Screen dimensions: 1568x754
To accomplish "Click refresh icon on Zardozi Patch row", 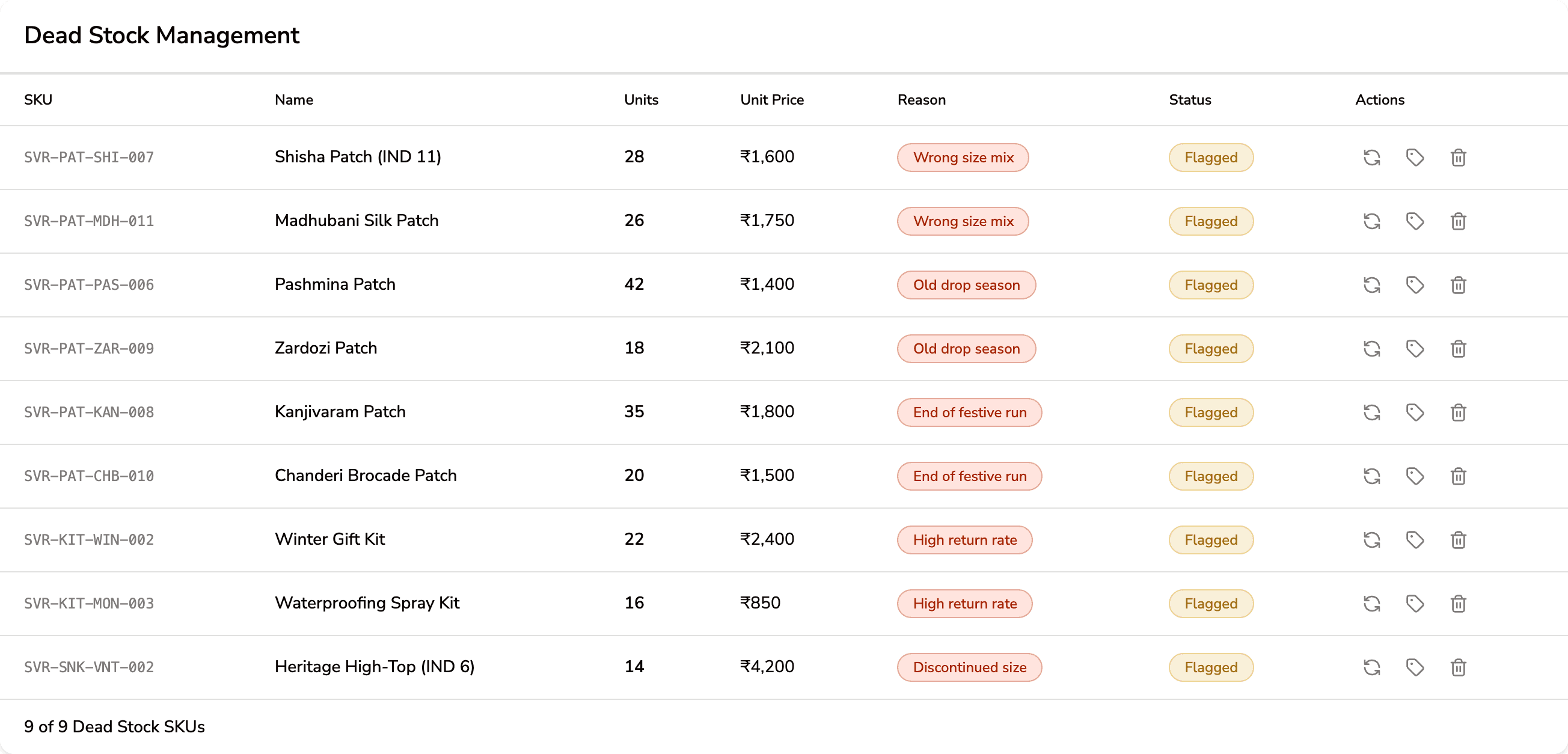I will 1371,349.
